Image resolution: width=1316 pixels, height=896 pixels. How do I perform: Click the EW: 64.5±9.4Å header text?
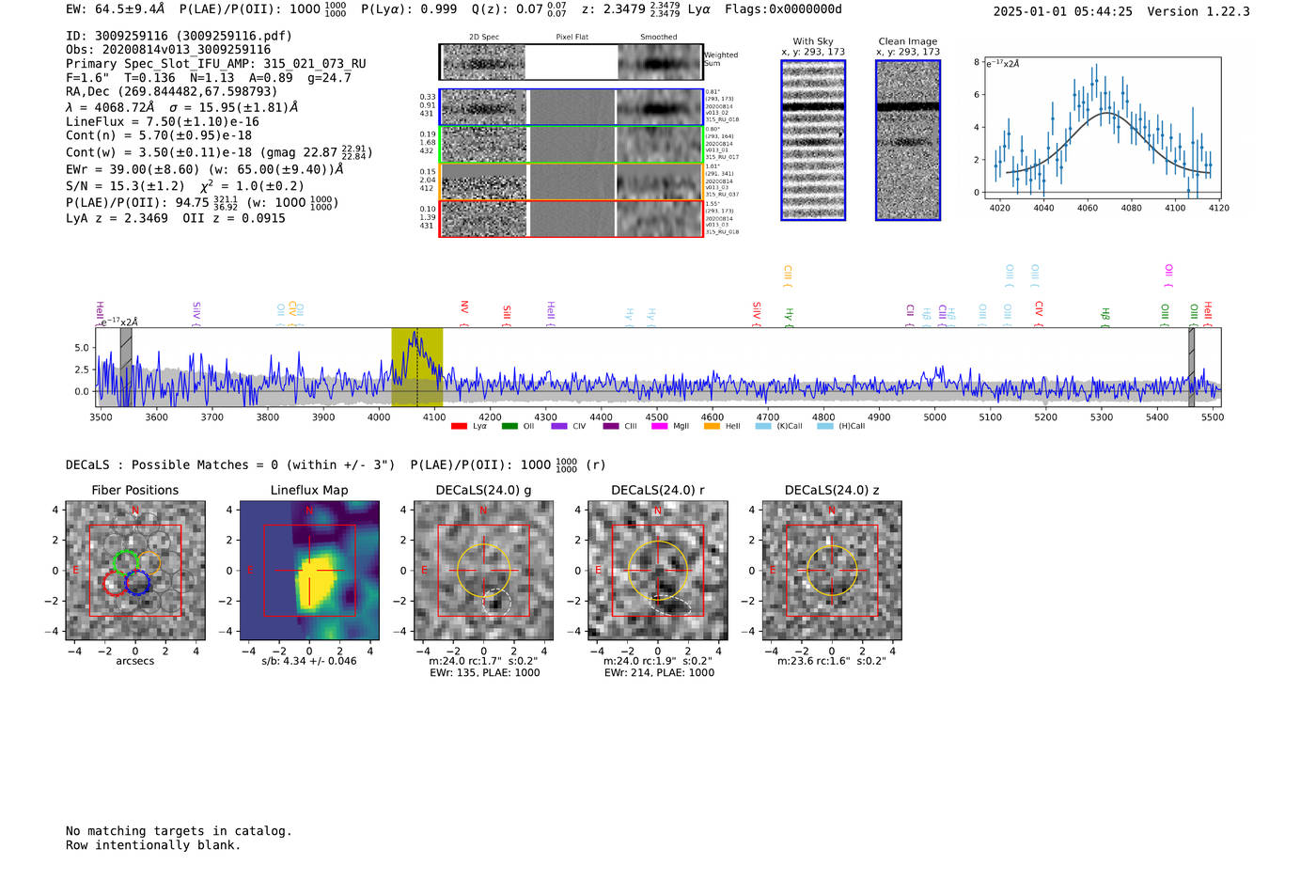(116, 9)
